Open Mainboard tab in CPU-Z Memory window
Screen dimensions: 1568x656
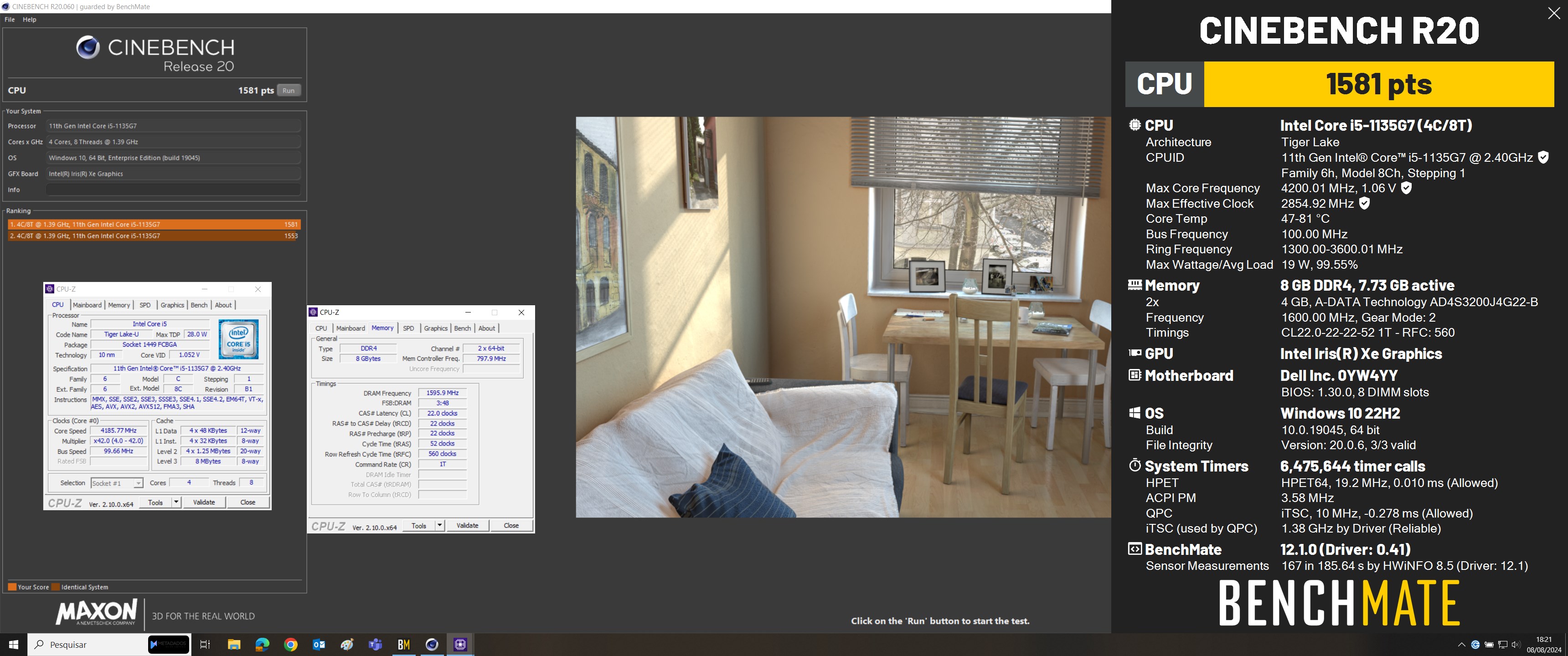351,328
